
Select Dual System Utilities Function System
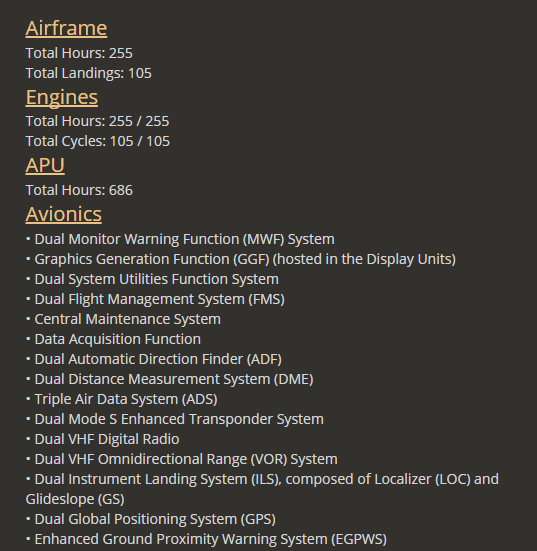(152, 279)
